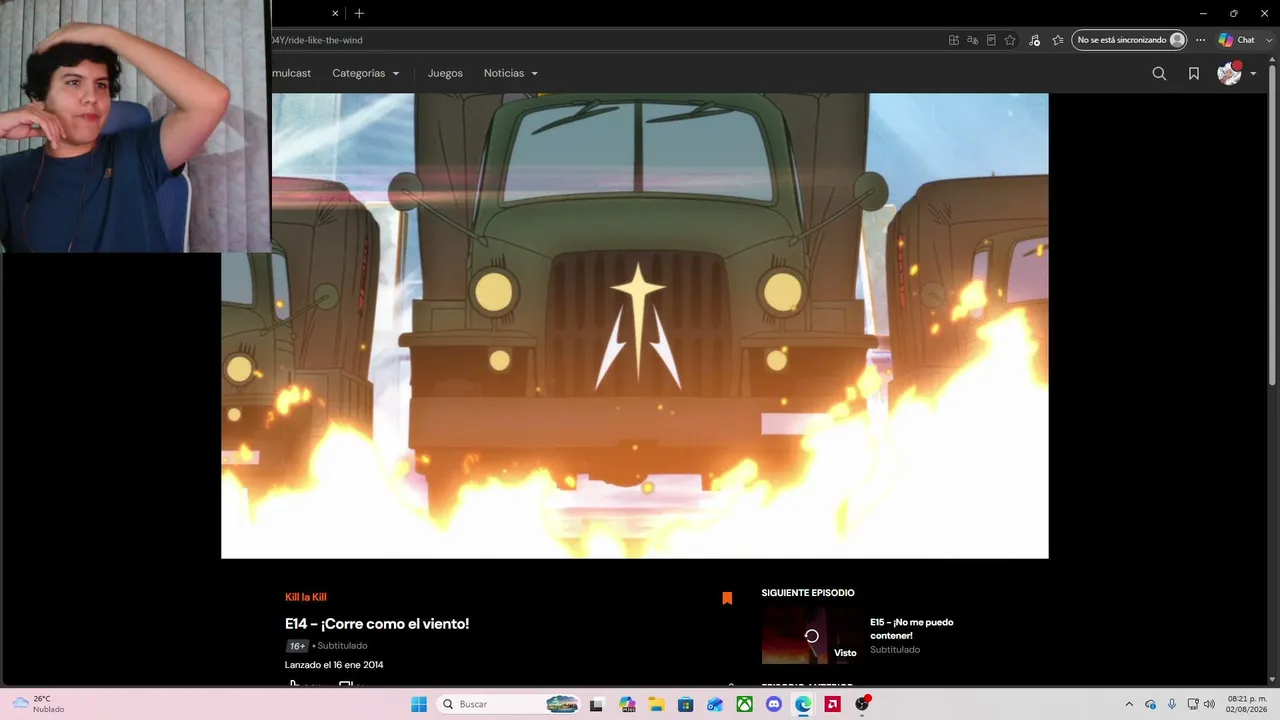Open the media control music icon
The image size is (1280, 720).
coord(1034,40)
